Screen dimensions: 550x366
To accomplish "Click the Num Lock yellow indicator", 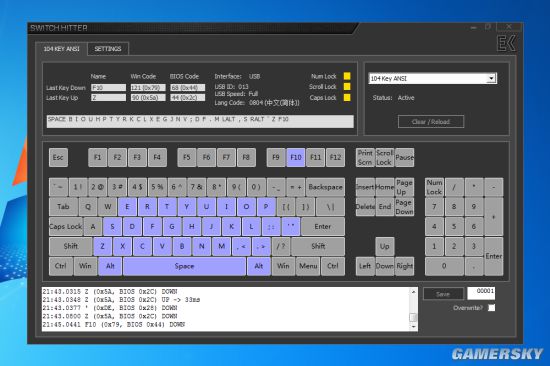I will [347, 76].
